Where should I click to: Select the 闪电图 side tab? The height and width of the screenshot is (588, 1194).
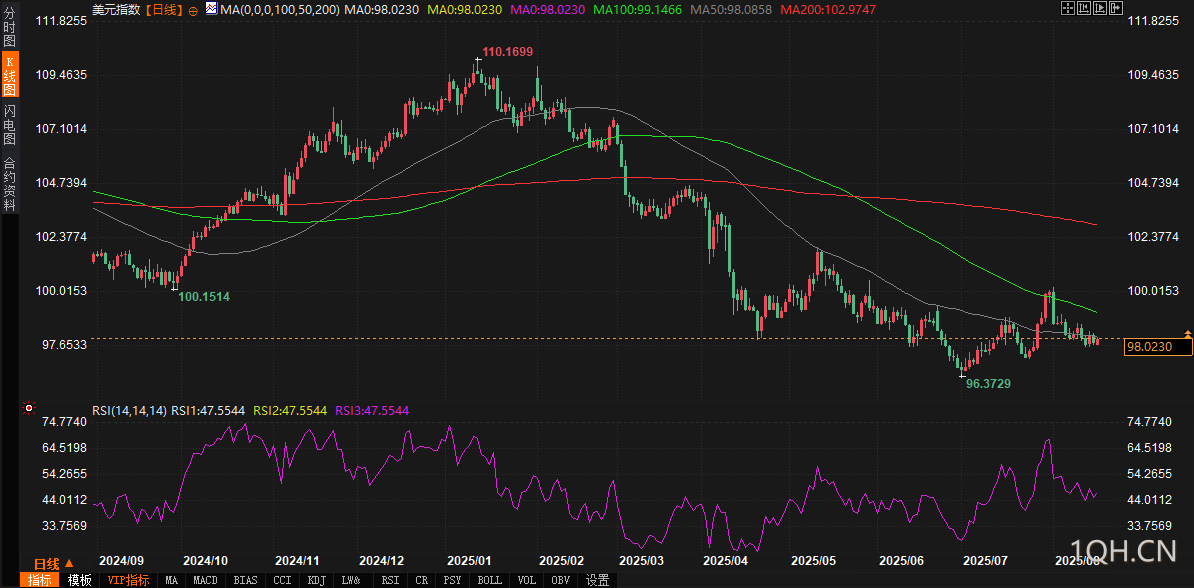pyautogui.click(x=9, y=124)
